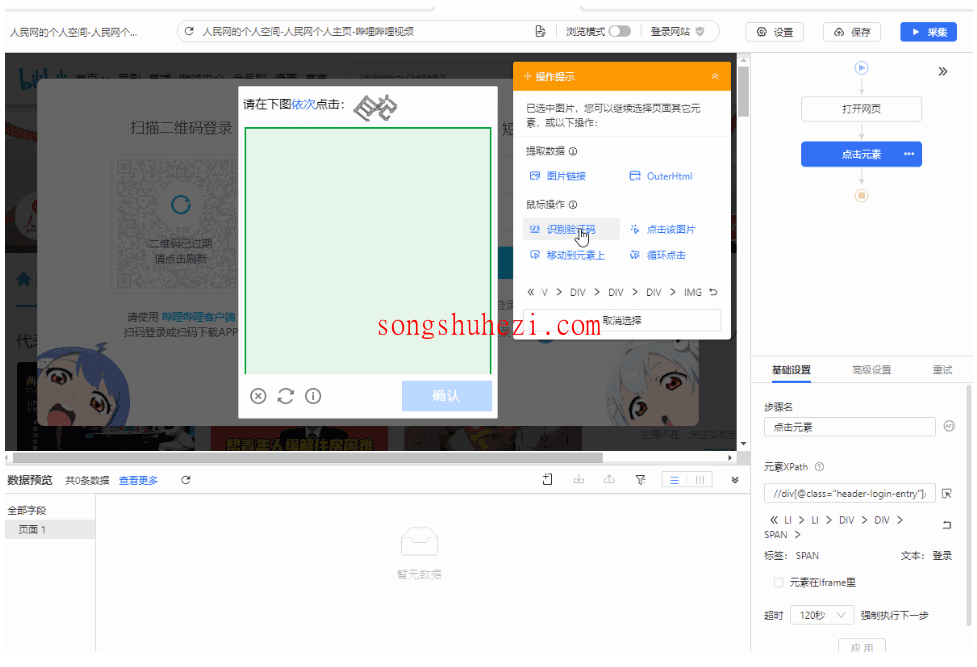Select the 打开网页 workflow step
The image size is (977, 667).
pos(861,109)
